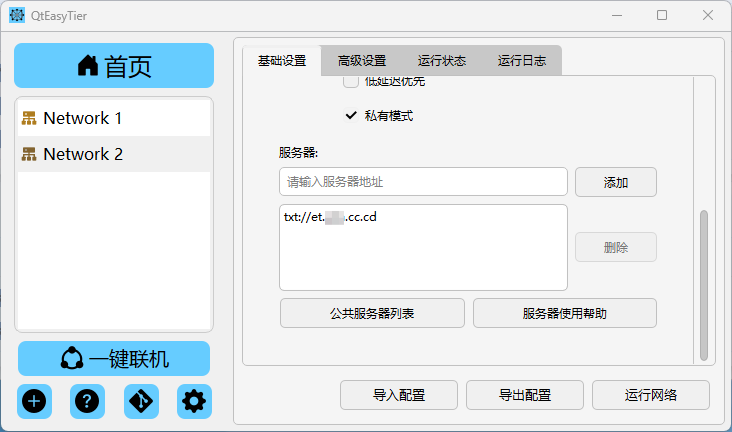This screenshot has height=432, width=732.
Task: Select Network 1 in the network list
Action: [x=114, y=118]
